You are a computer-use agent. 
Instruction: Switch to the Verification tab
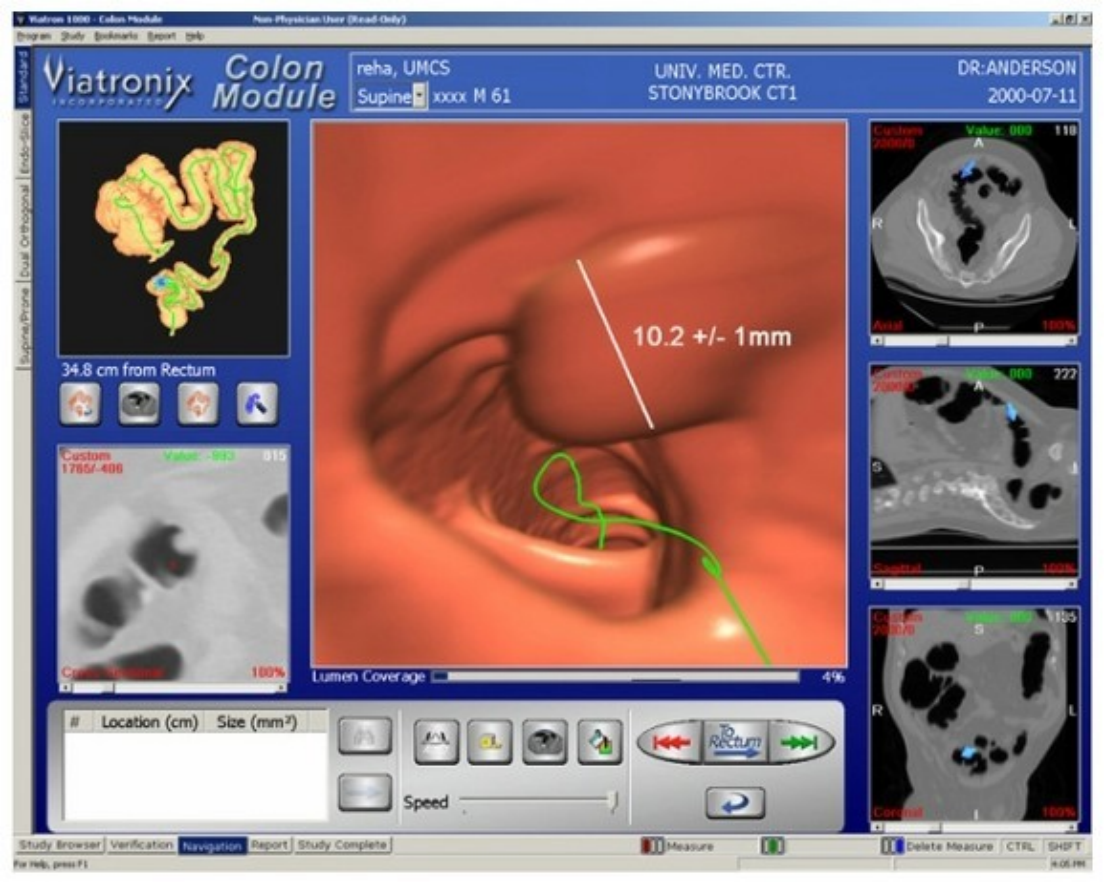pyautogui.click(x=141, y=845)
